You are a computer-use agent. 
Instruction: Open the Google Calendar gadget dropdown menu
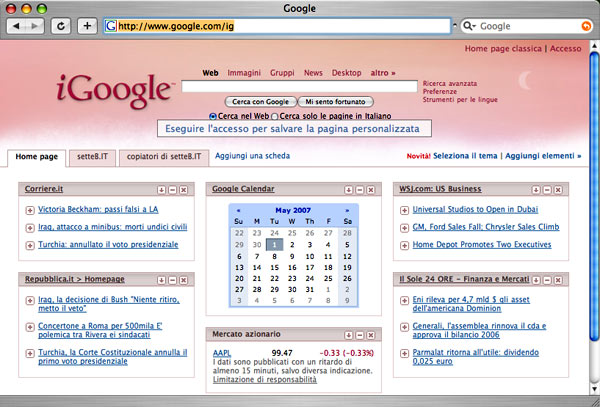click(349, 190)
